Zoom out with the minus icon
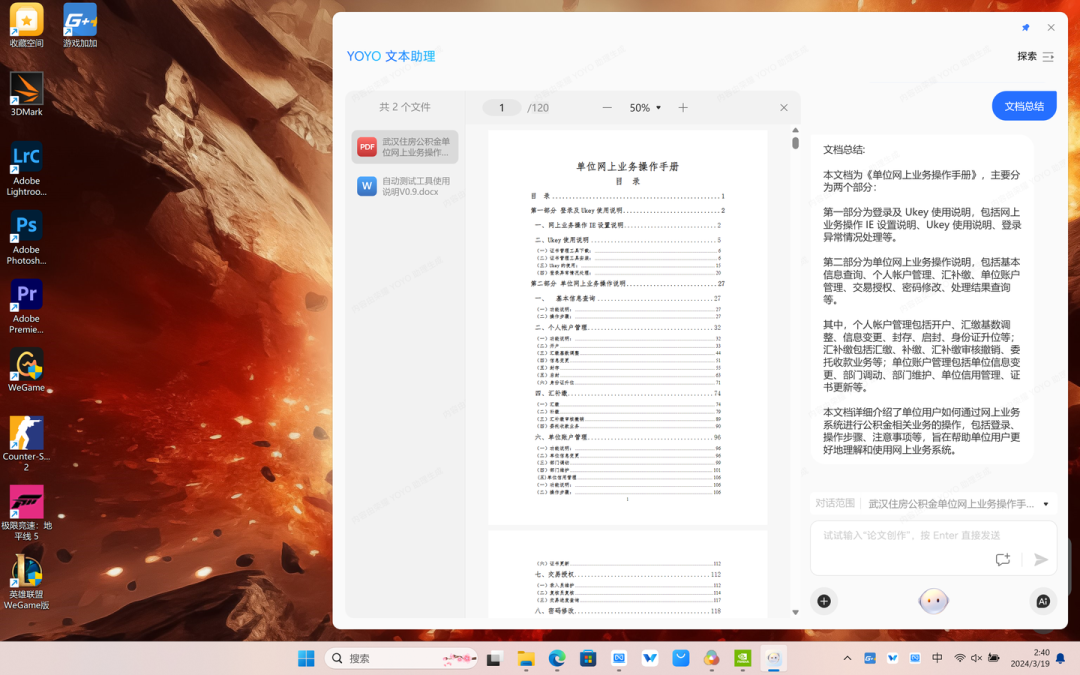Screen dimensions: 1080x675 pyautogui.click(x=607, y=107)
